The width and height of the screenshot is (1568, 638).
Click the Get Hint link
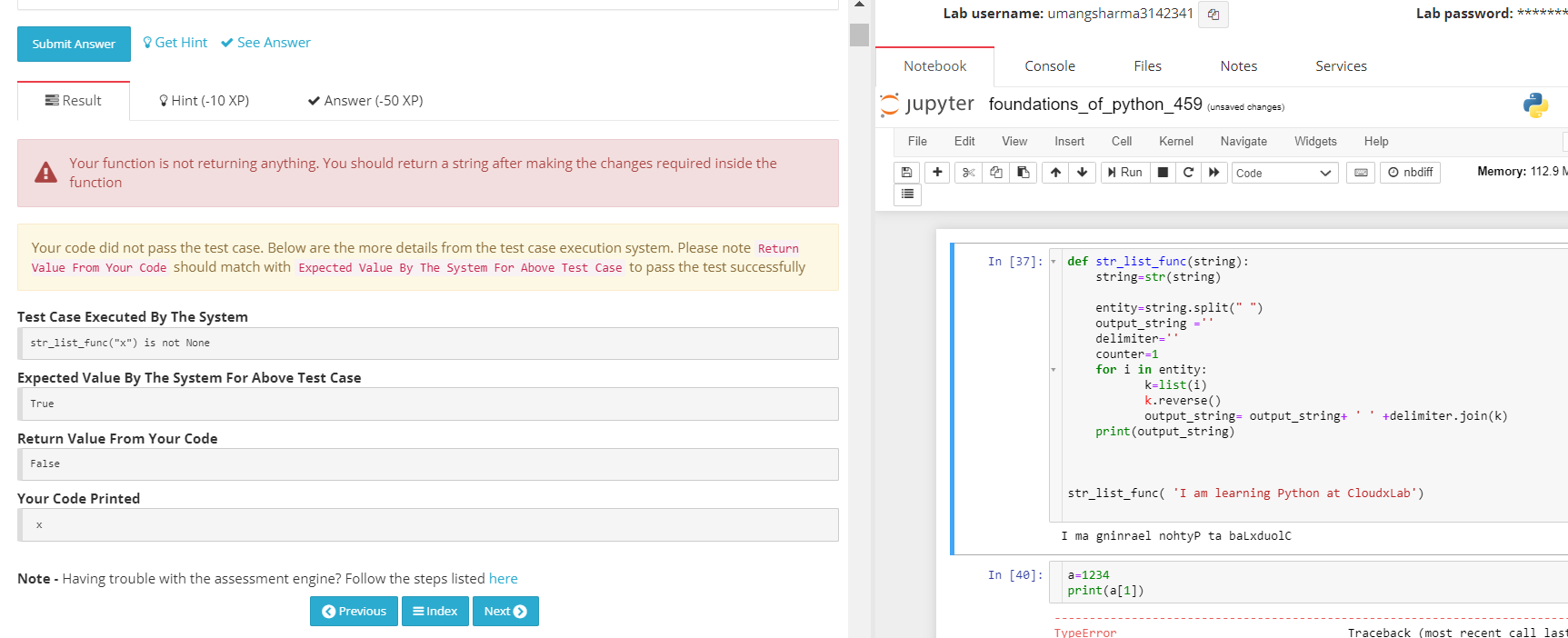tap(175, 43)
